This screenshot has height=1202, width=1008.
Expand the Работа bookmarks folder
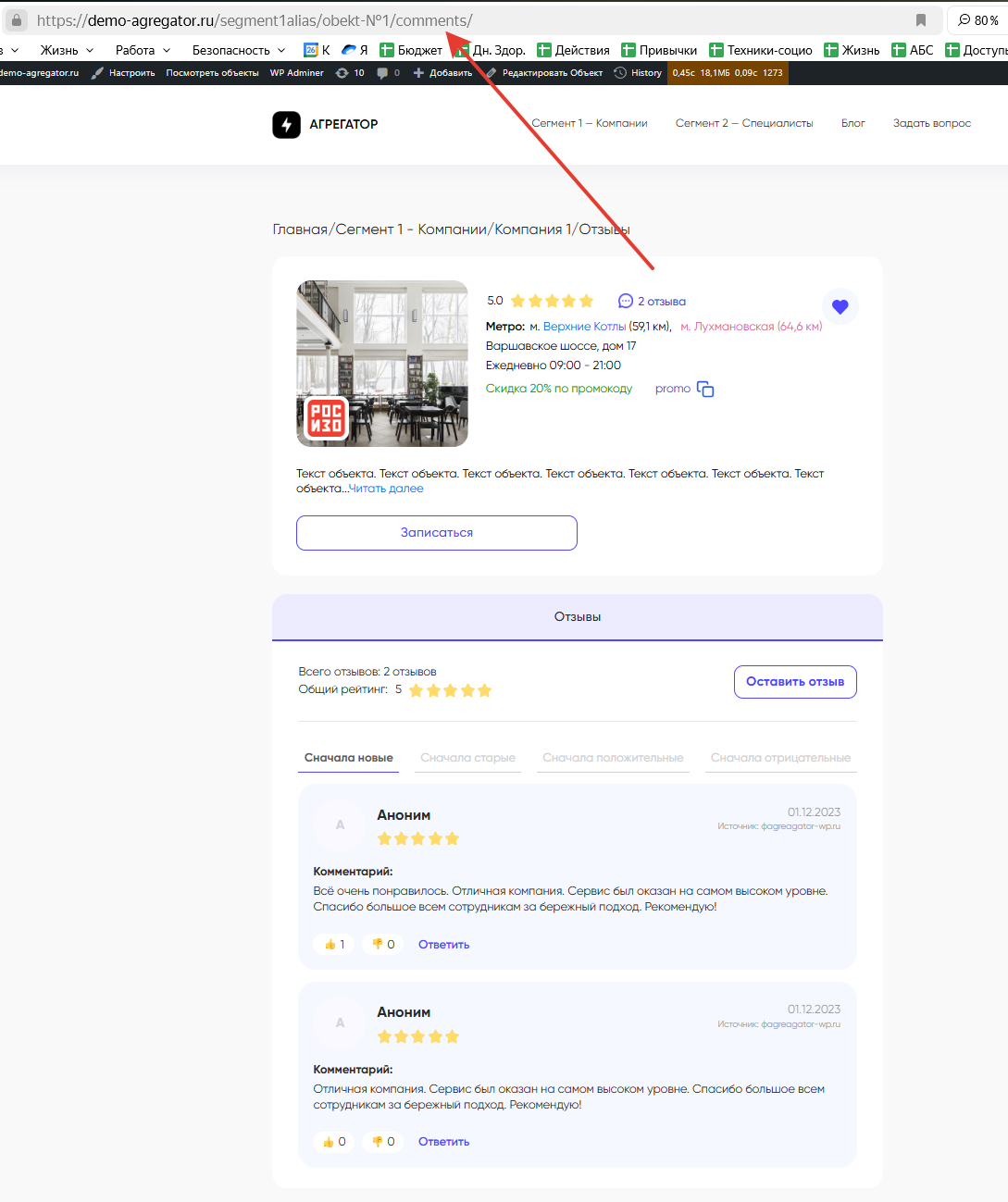(143, 50)
